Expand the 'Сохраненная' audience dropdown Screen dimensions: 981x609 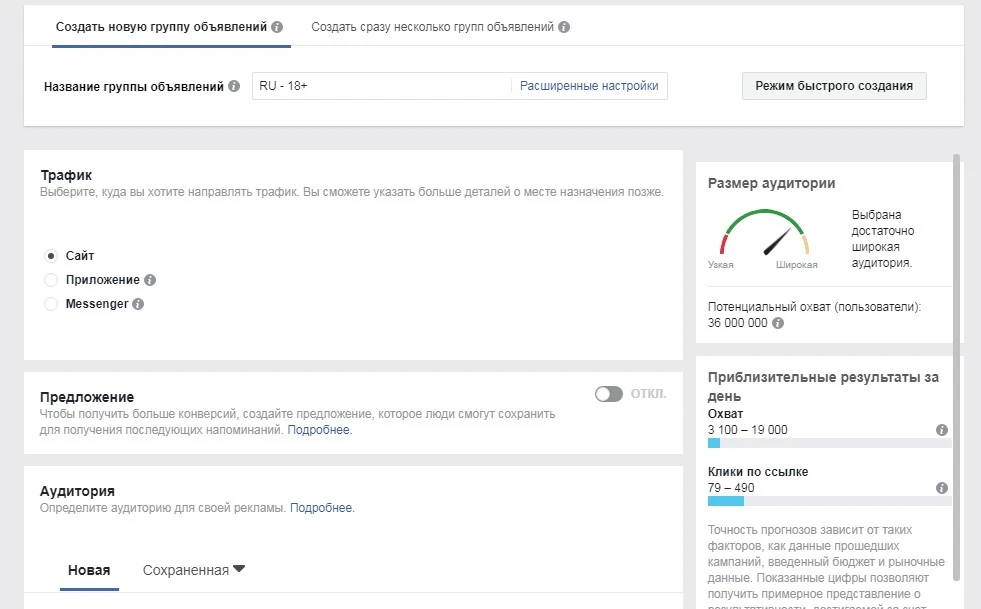tap(194, 570)
